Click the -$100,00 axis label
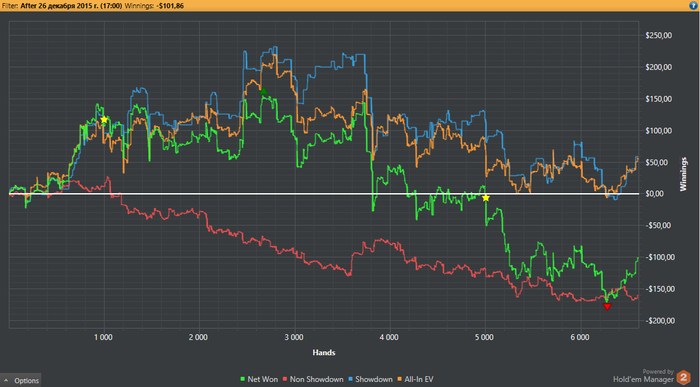The width and height of the screenshot is (700, 387). (x=660, y=257)
